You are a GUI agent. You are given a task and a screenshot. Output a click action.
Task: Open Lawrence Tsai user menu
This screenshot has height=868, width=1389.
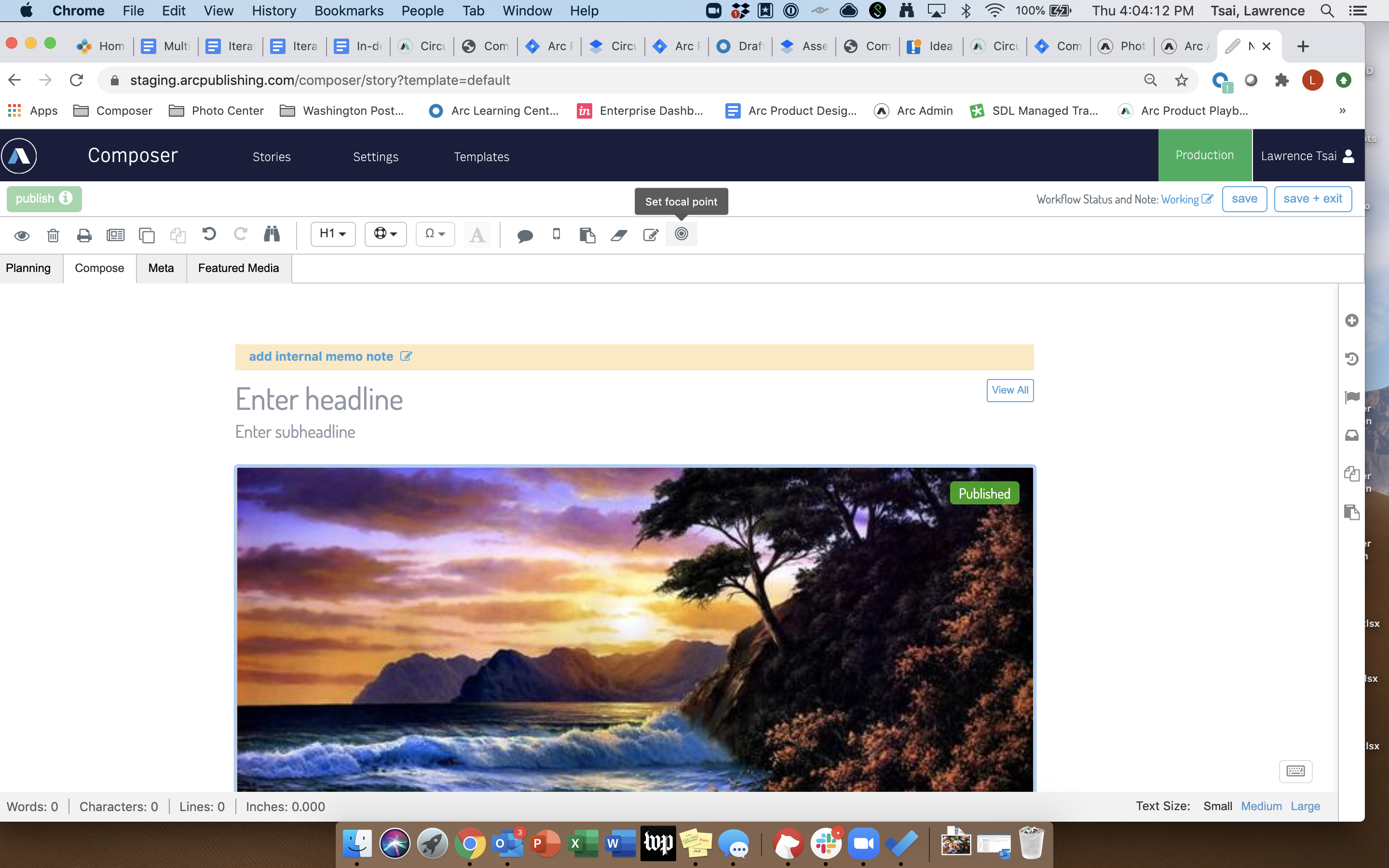click(1307, 156)
